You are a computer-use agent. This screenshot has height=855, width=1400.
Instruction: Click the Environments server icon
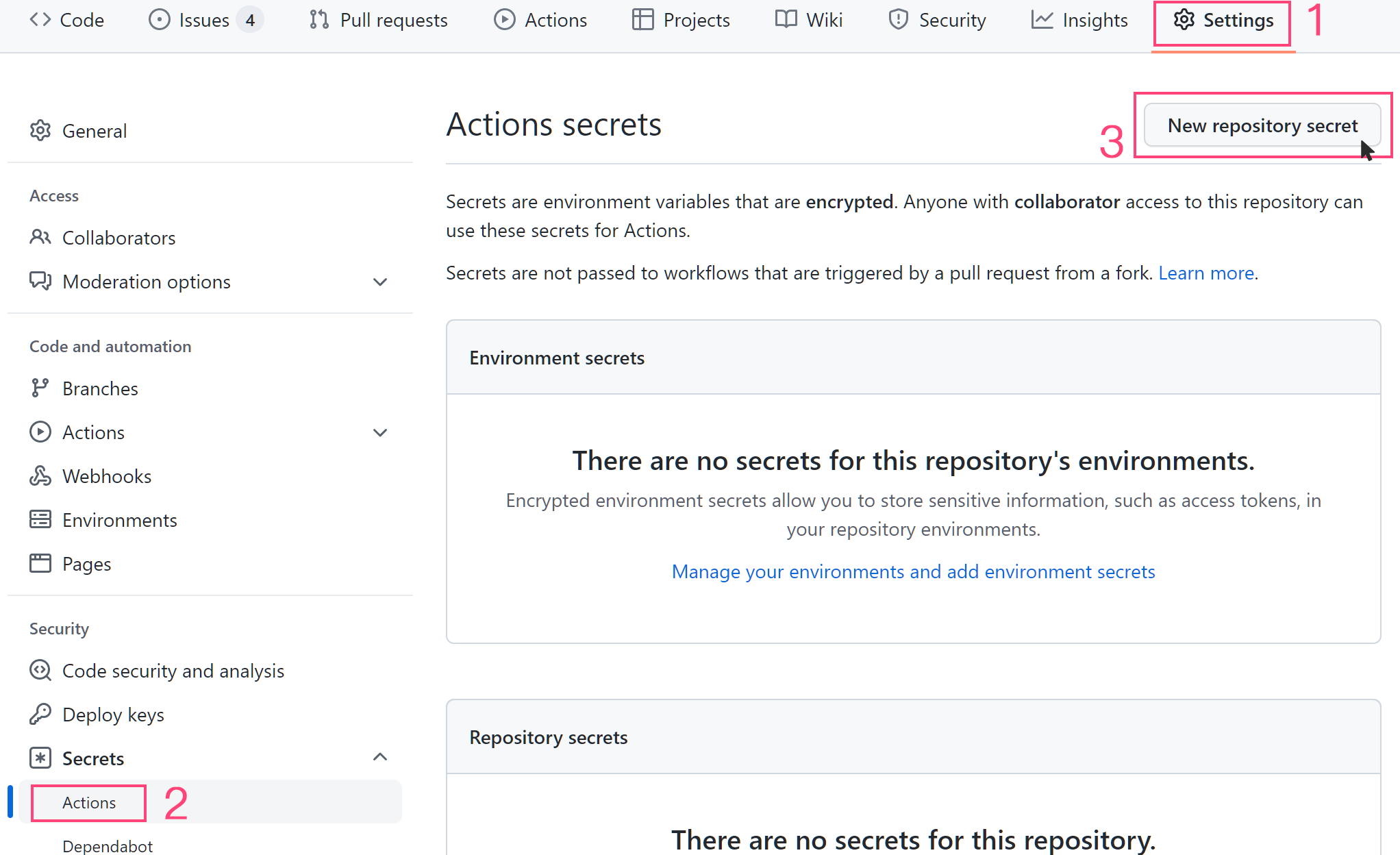(x=40, y=519)
